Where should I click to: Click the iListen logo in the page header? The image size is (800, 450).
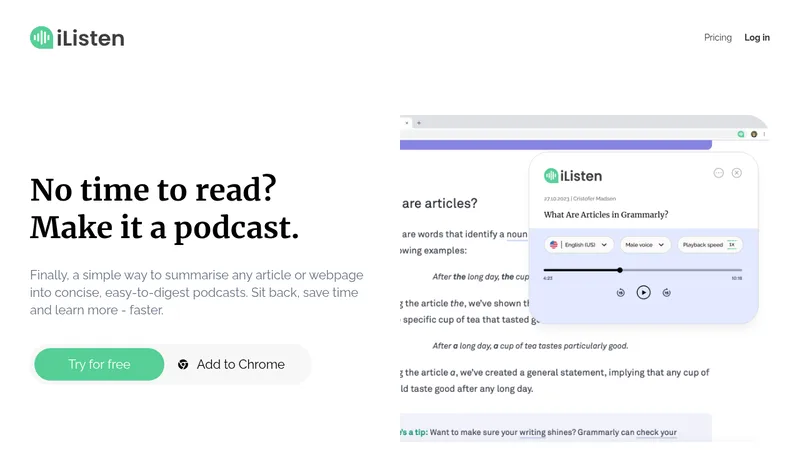[77, 38]
